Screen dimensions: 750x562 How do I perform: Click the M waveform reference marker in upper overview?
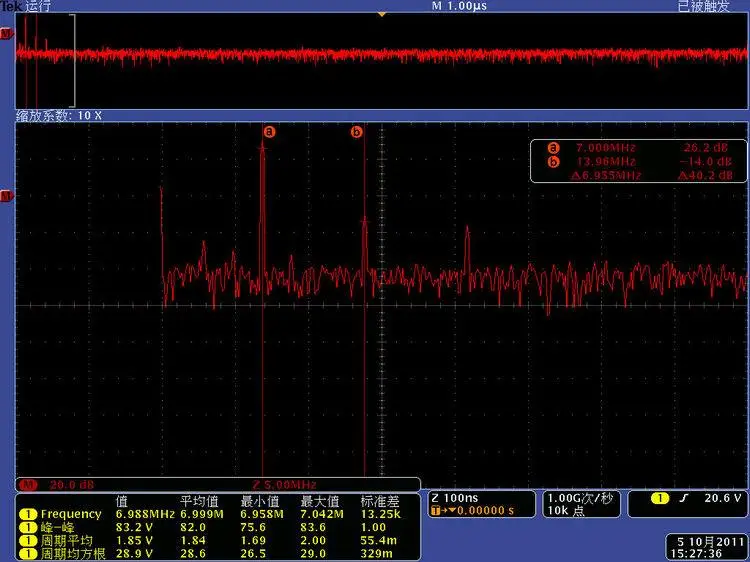[x=7, y=35]
